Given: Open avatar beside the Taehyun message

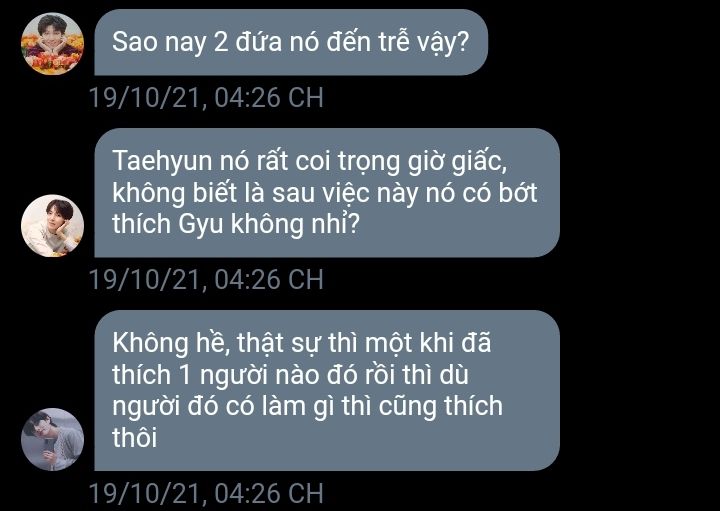Looking at the screenshot, I should click(52, 225).
